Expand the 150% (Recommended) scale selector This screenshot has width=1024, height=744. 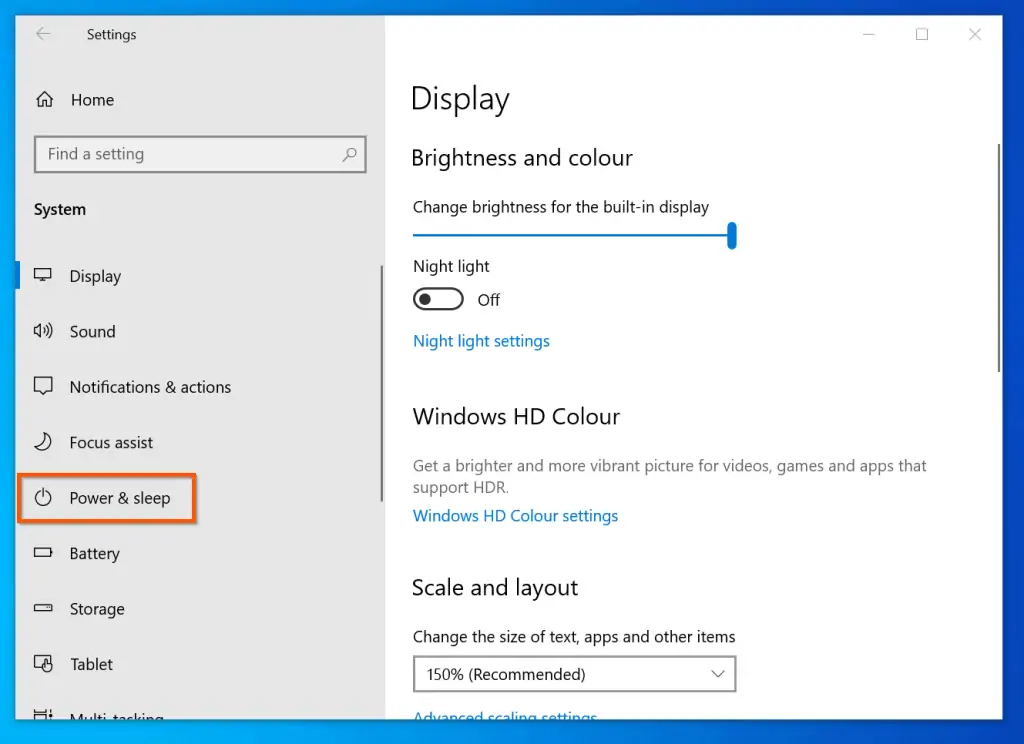click(x=574, y=674)
